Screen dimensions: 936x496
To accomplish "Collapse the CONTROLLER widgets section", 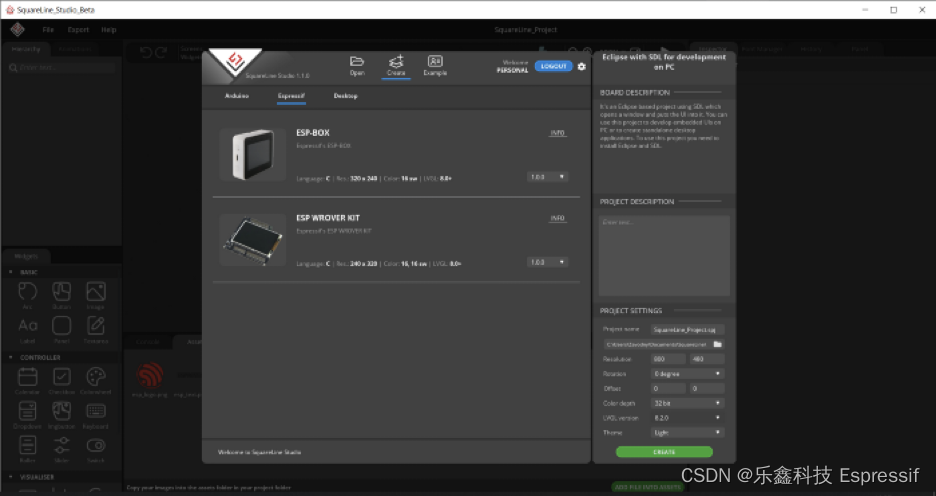I will tap(11, 358).
